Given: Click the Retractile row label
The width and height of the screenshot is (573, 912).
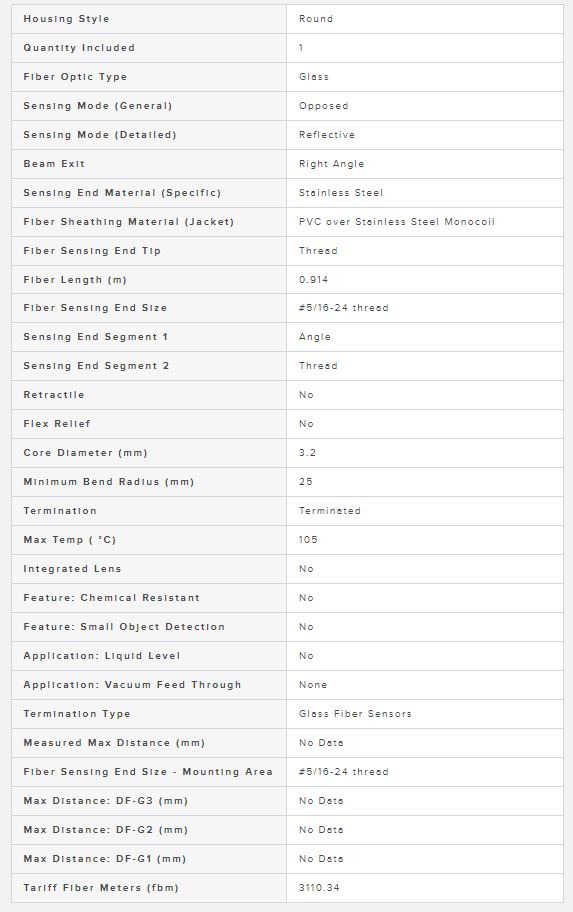Looking at the screenshot, I should pos(54,395).
